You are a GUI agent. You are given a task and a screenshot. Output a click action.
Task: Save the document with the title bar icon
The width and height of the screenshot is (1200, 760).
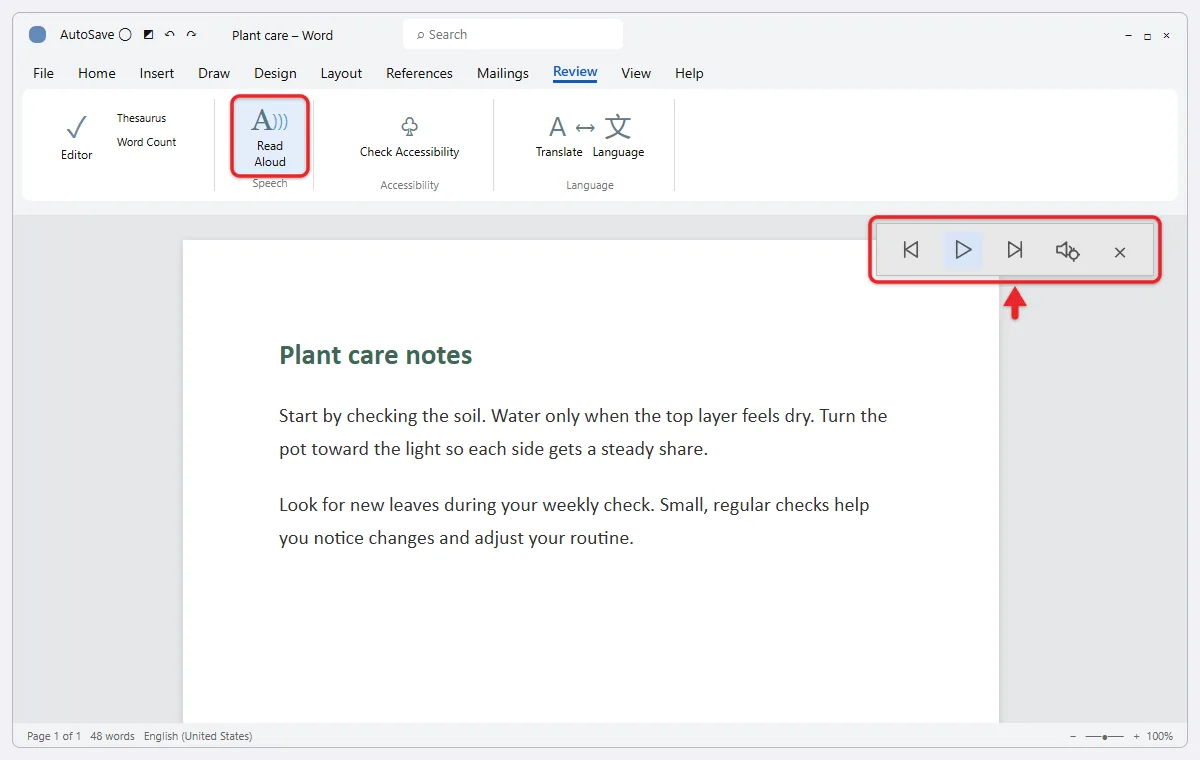[x=149, y=35]
